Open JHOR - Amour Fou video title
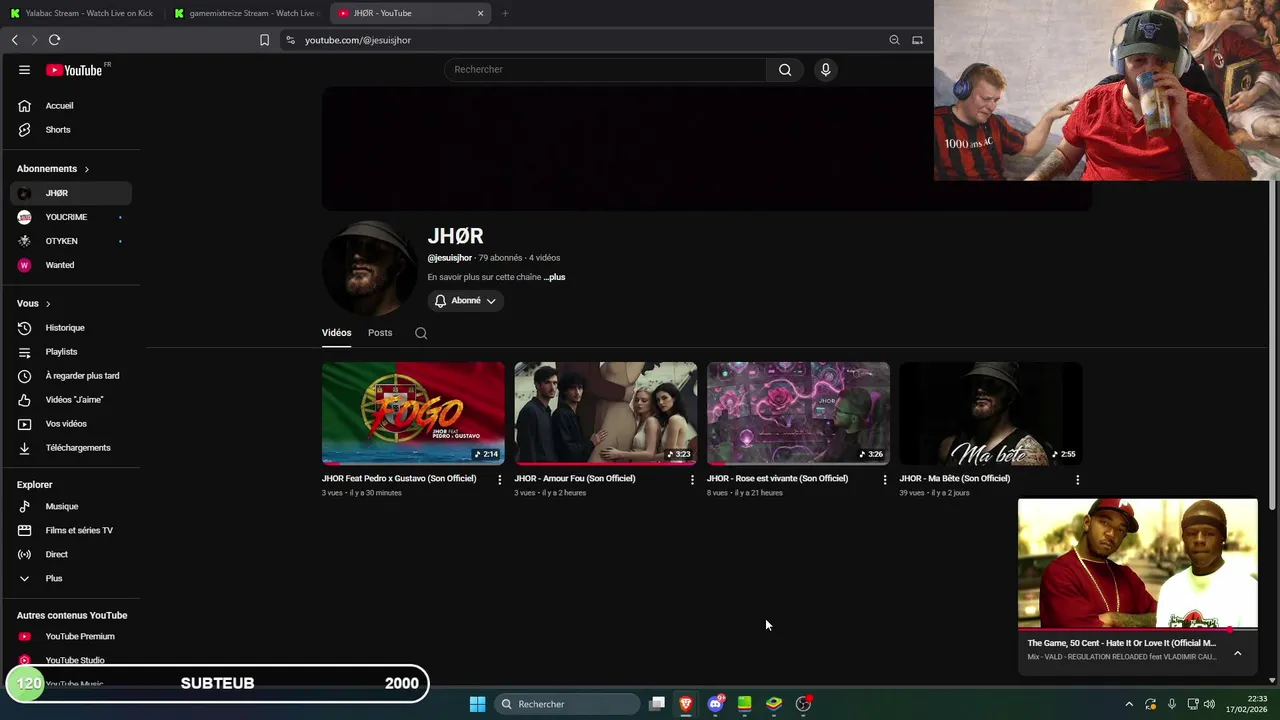Viewport: 1280px width, 720px height. pyautogui.click(x=574, y=479)
